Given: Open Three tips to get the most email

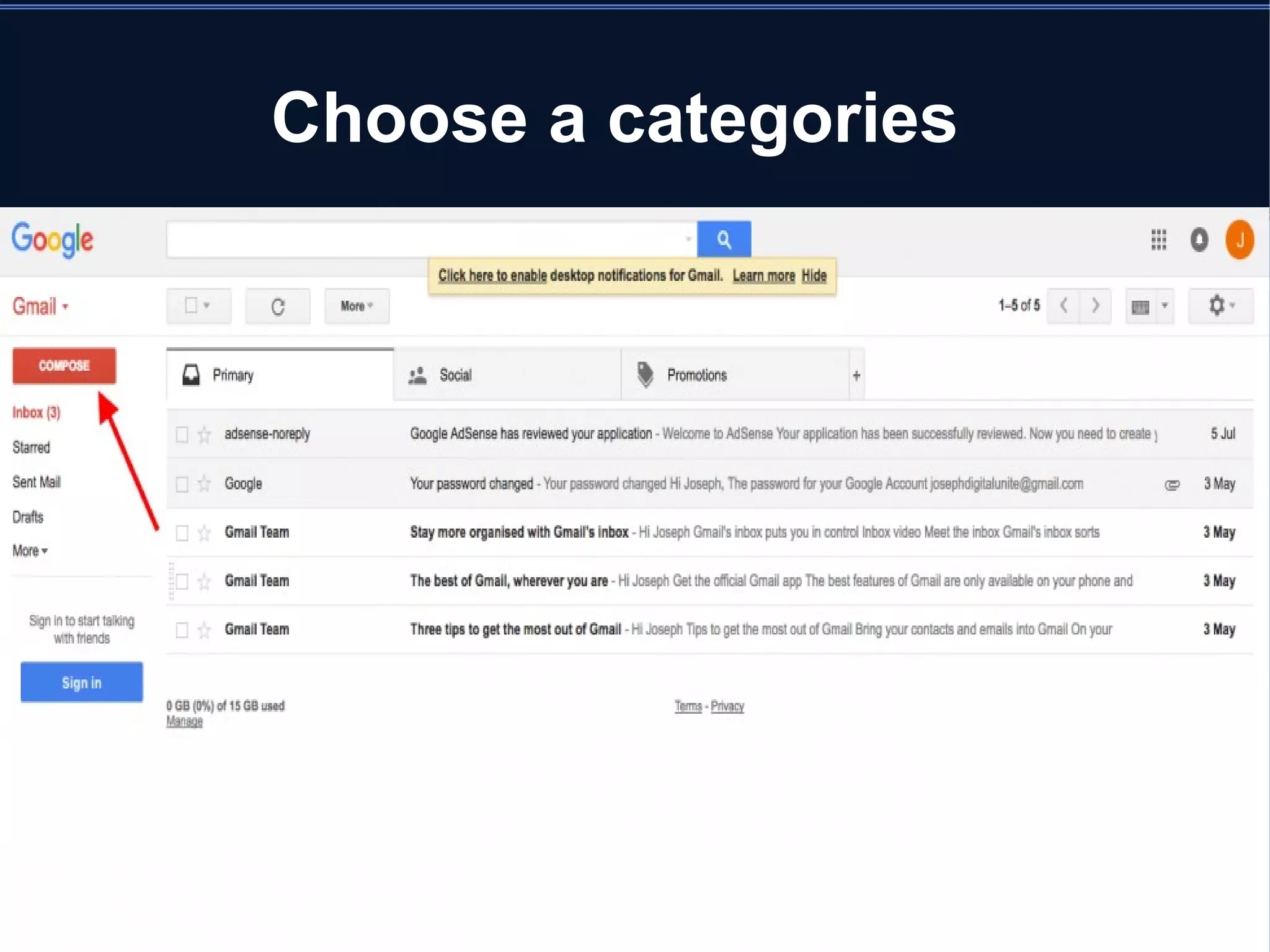Looking at the screenshot, I should click(709, 630).
